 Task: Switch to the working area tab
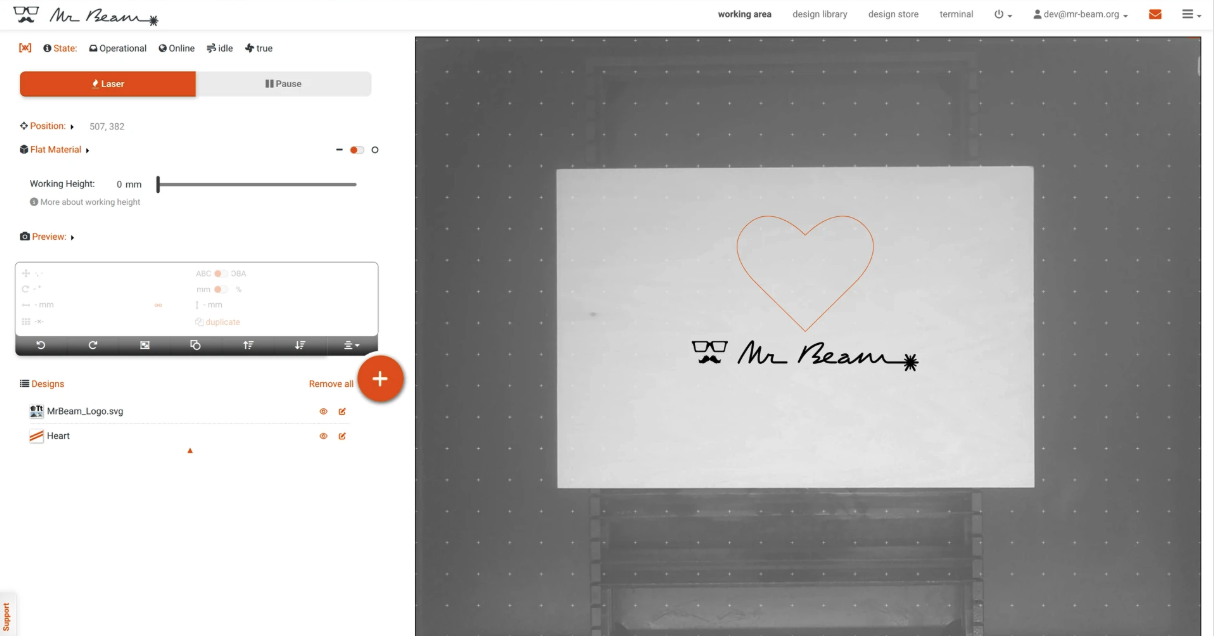pyautogui.click(x=745, y=14)
